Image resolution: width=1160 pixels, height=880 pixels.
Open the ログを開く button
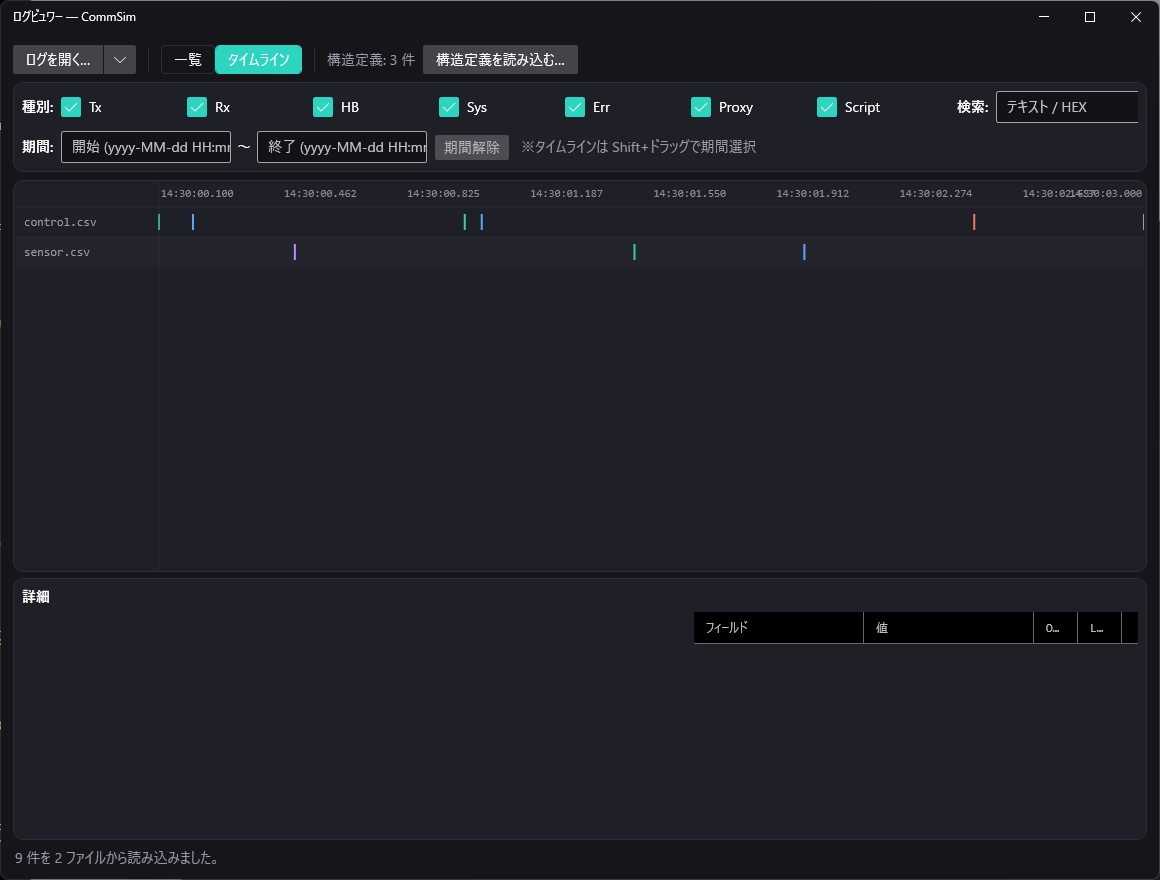[x=58, y=60]
